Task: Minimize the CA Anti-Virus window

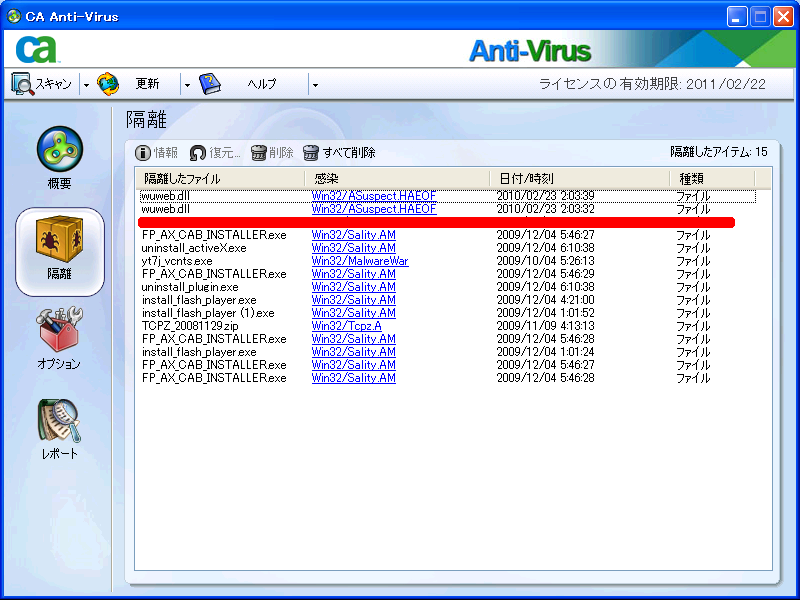Action: pos(736,17)
